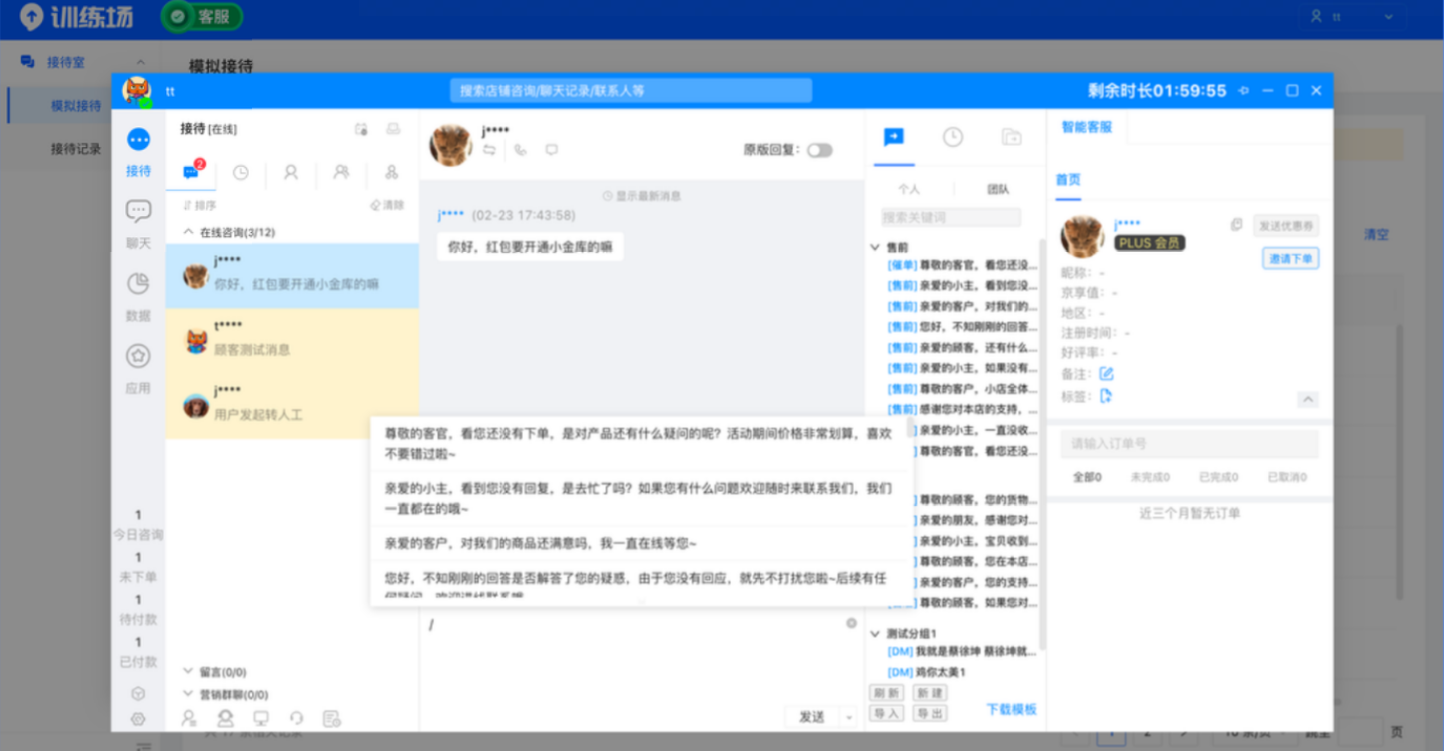The height and width of the screenshot is (751, 1444).
Task: Open the clock tab in quick-reply panel
Action: tap(952, 137)
